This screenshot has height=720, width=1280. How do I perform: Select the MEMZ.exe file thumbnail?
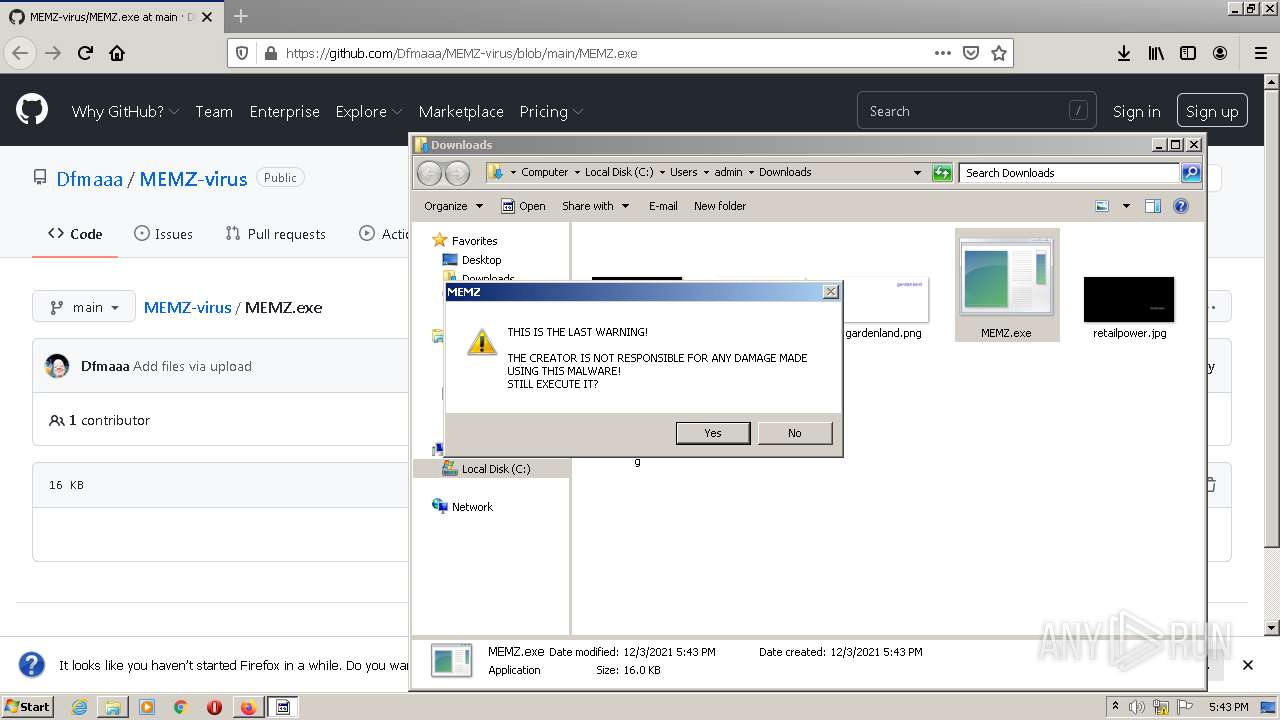point(1006,285)
